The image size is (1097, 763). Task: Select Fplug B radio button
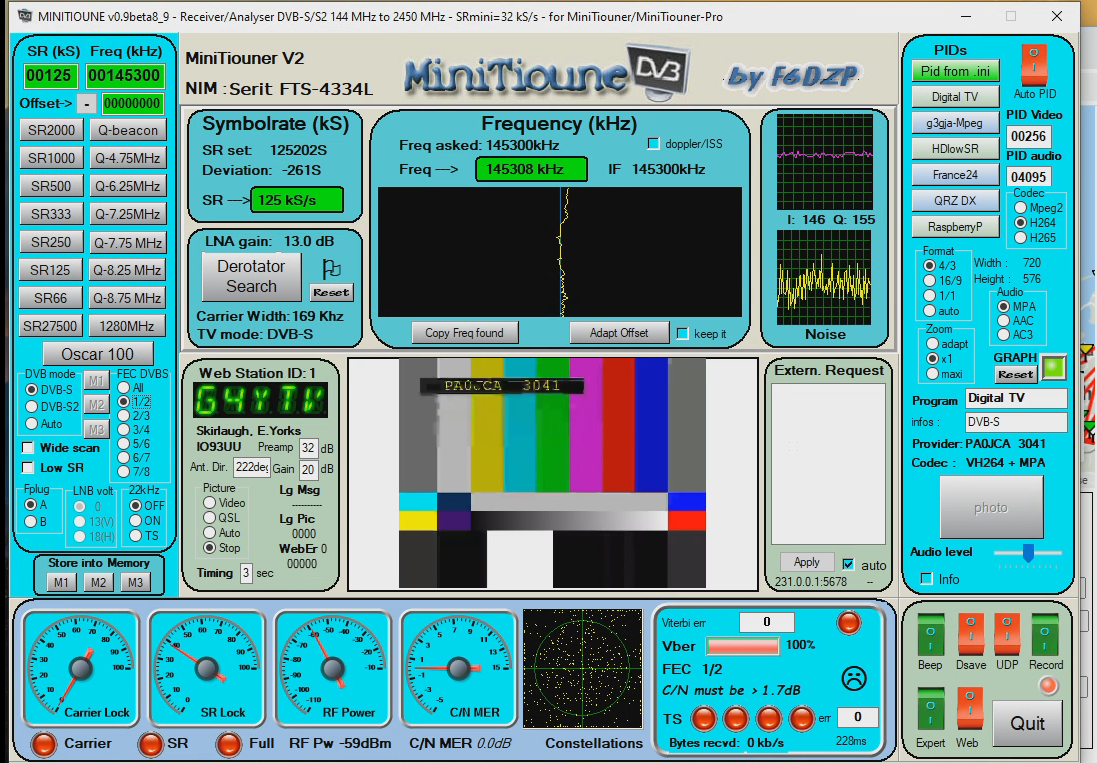[x=31, y=522]
